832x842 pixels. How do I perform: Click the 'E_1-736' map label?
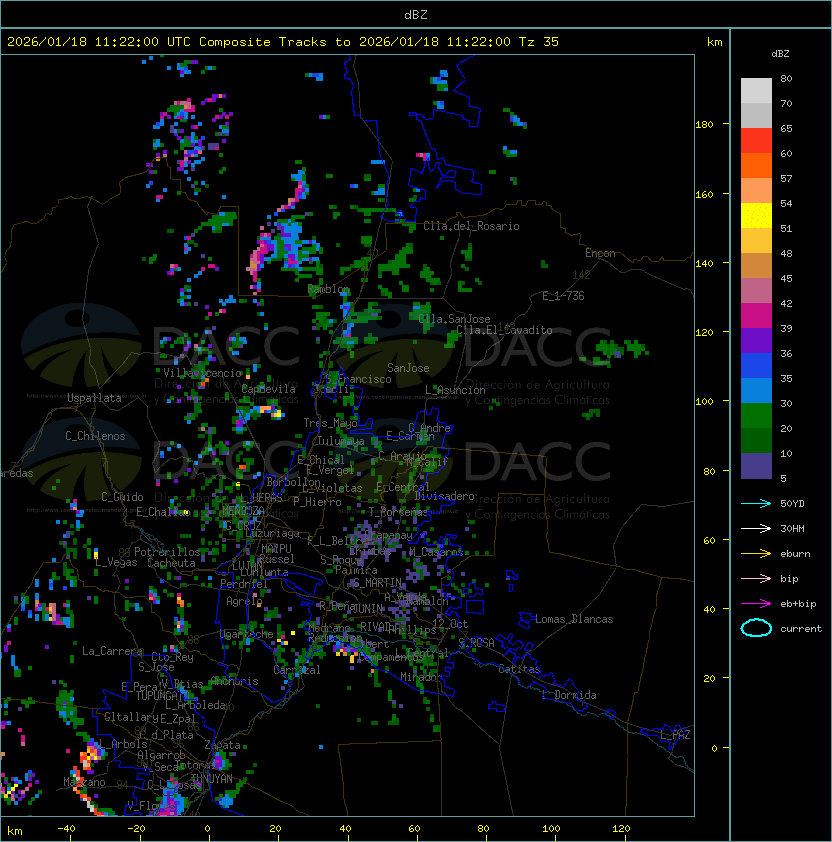tap(563, 296)
